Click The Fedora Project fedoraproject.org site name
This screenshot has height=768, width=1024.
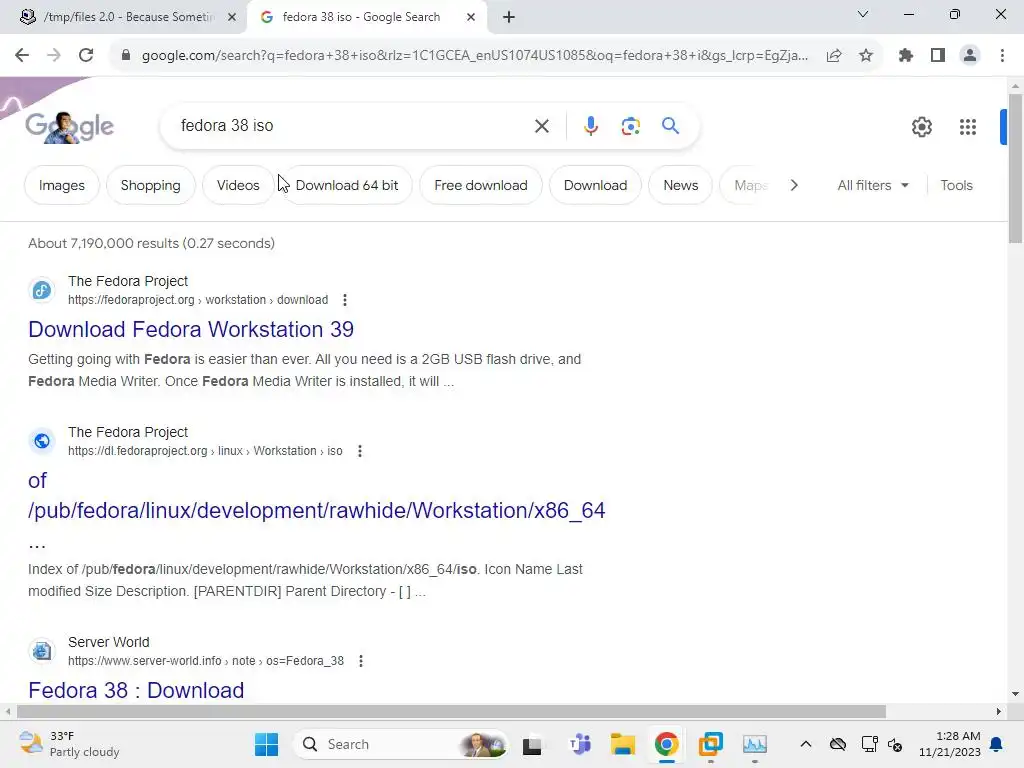128,281
